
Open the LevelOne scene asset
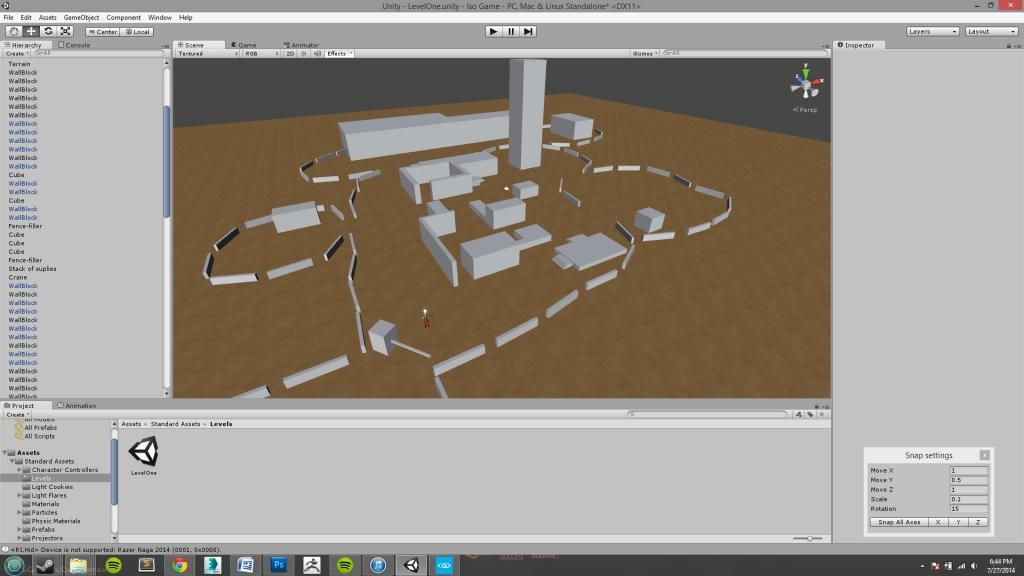point(143,452)
